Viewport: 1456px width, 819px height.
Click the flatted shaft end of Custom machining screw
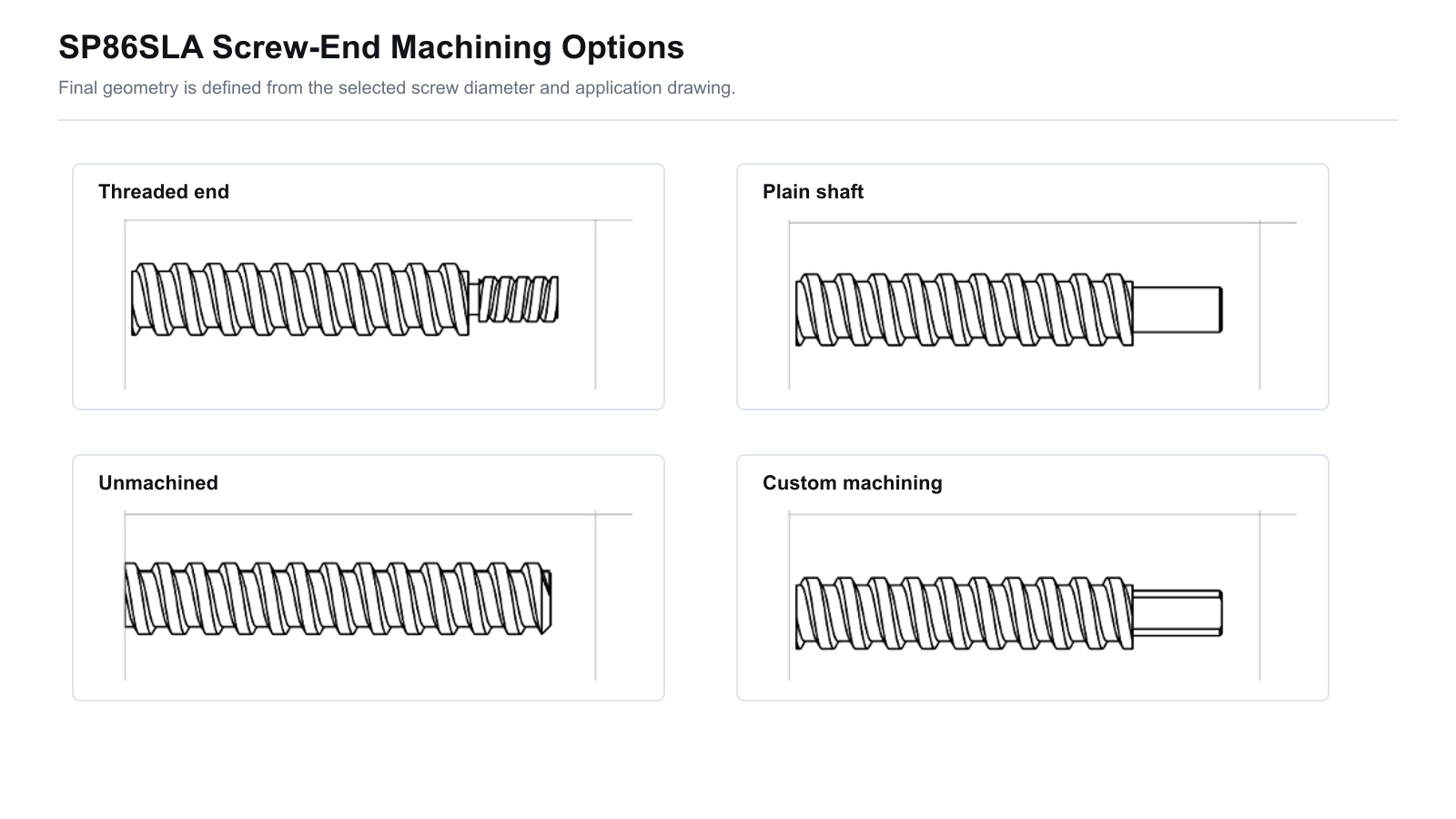pyautogui.click(x=1178, y=613)
